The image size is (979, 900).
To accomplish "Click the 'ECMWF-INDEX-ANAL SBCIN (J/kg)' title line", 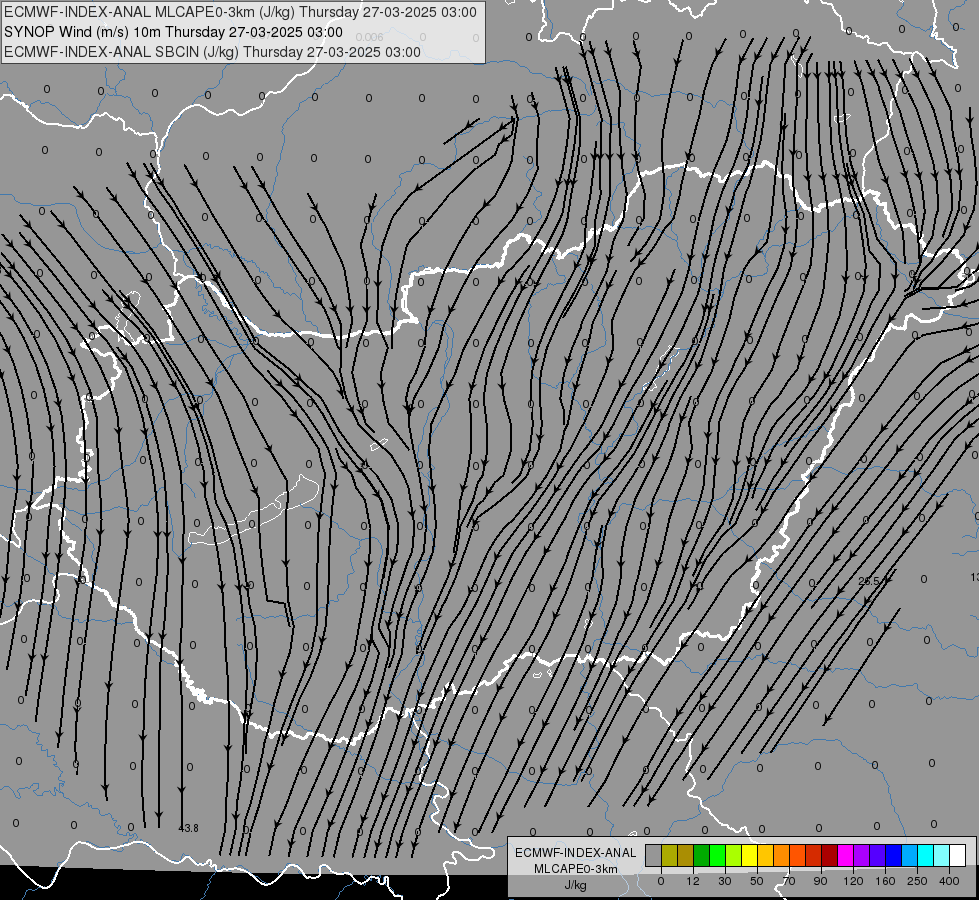I will click(x=212, y=52).
